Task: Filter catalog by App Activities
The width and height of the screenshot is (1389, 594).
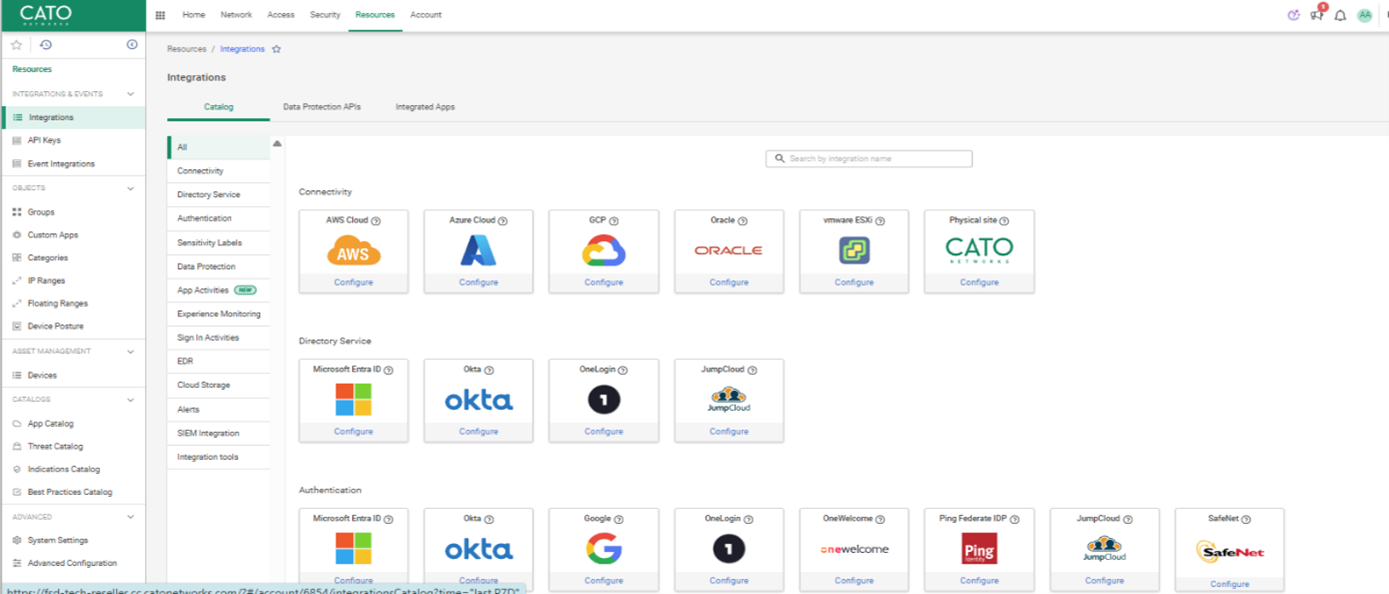Action: pyautogui.click(x=218, y=290)
